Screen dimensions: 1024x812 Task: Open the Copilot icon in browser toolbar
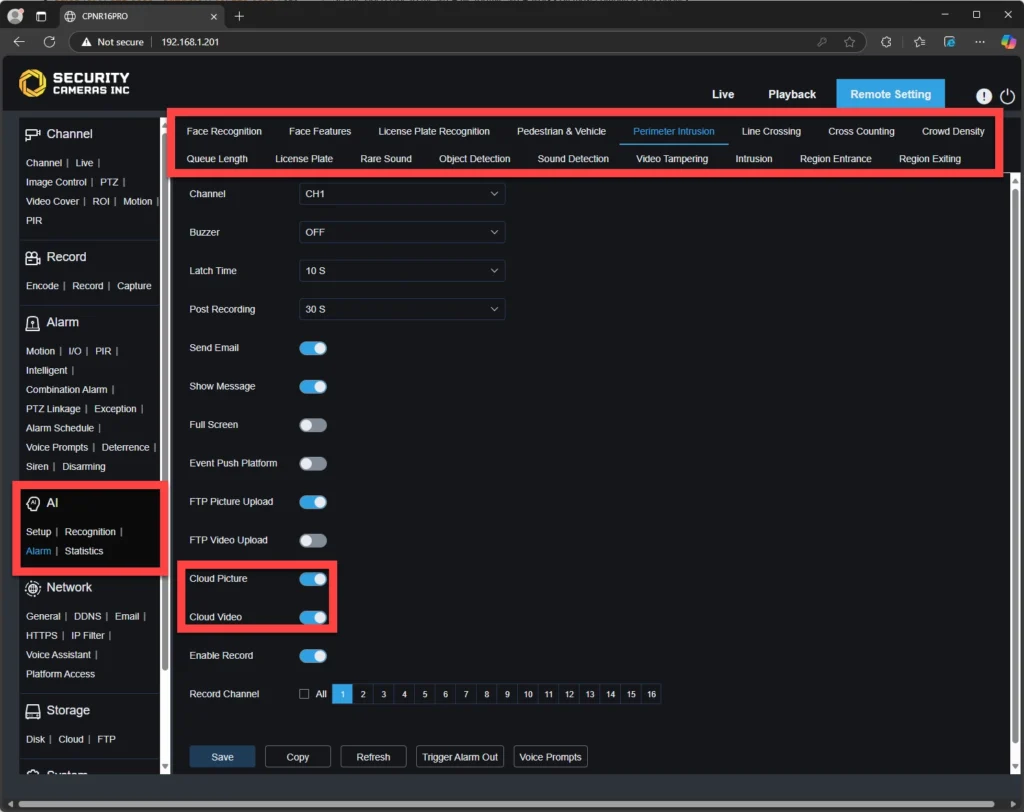tap(1008, 42)
